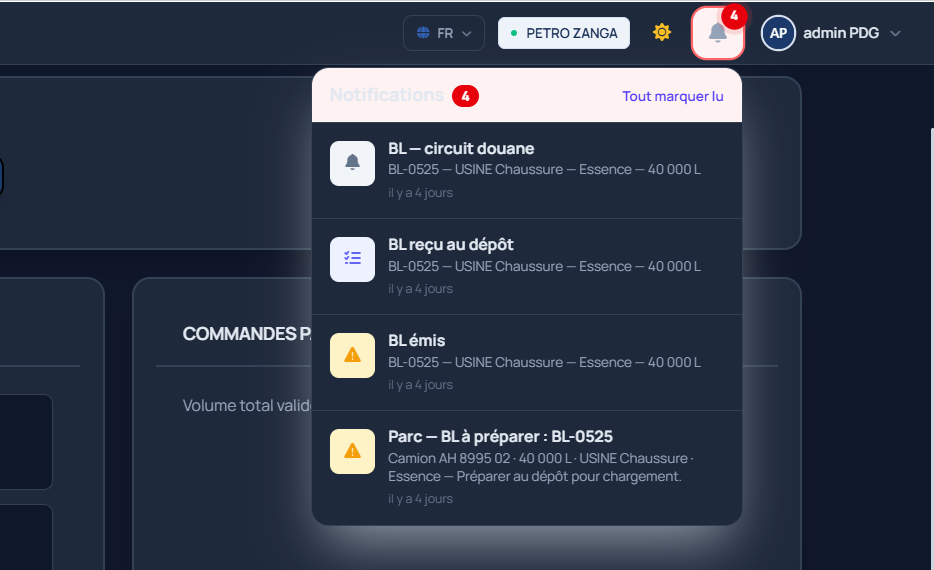Click the Notifications panel title
The image size is (934, 570).
[387, 95]
